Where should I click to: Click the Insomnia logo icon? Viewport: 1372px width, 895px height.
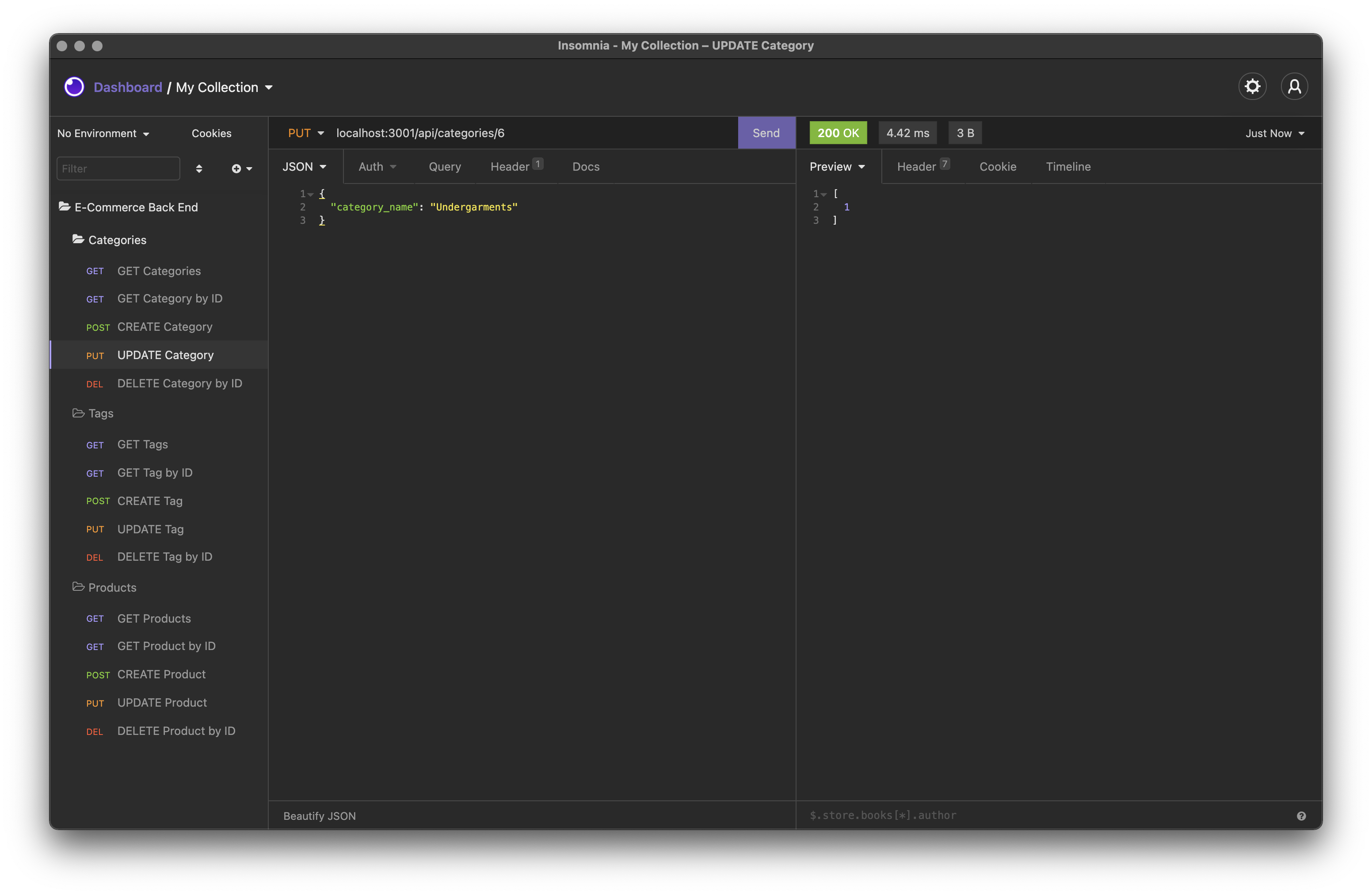74,87
